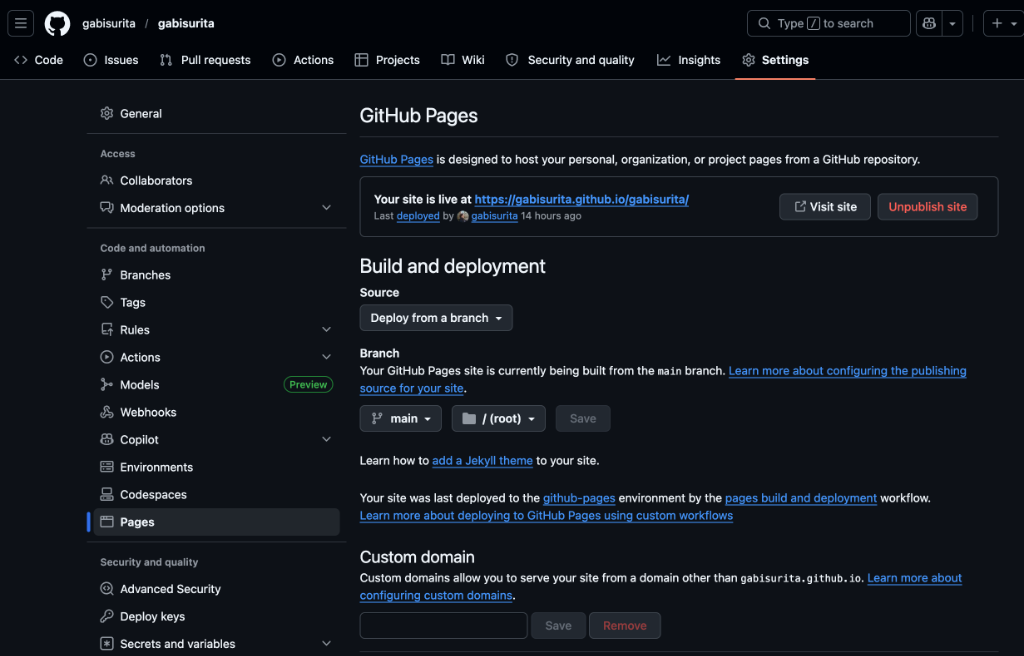1024x656 pixels.
Task: Click the Advanced Security shield icon
Action: point(106,589)
